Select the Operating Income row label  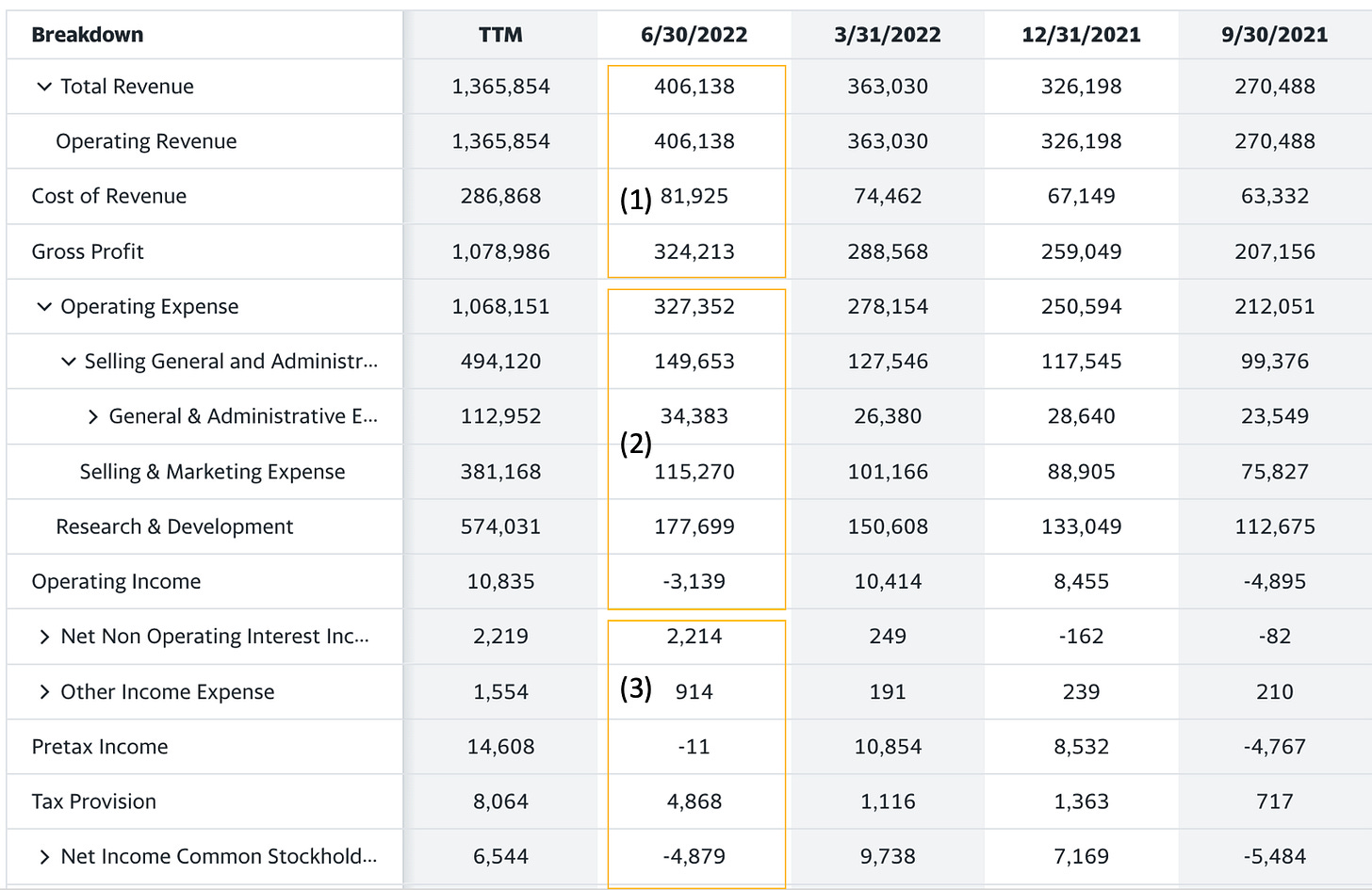[116, 582]
